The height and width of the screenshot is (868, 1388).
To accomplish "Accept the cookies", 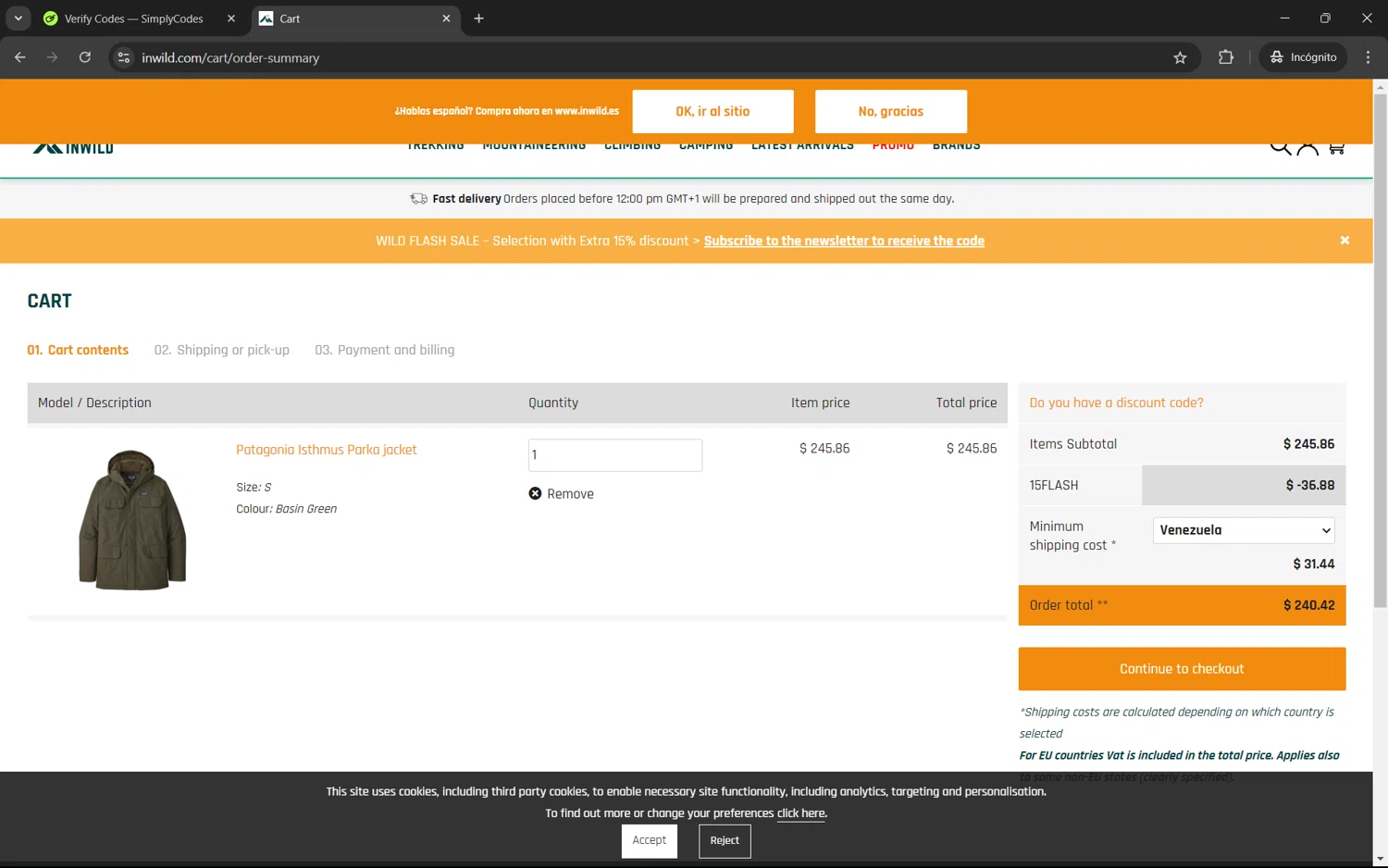I will coord(650,840).
